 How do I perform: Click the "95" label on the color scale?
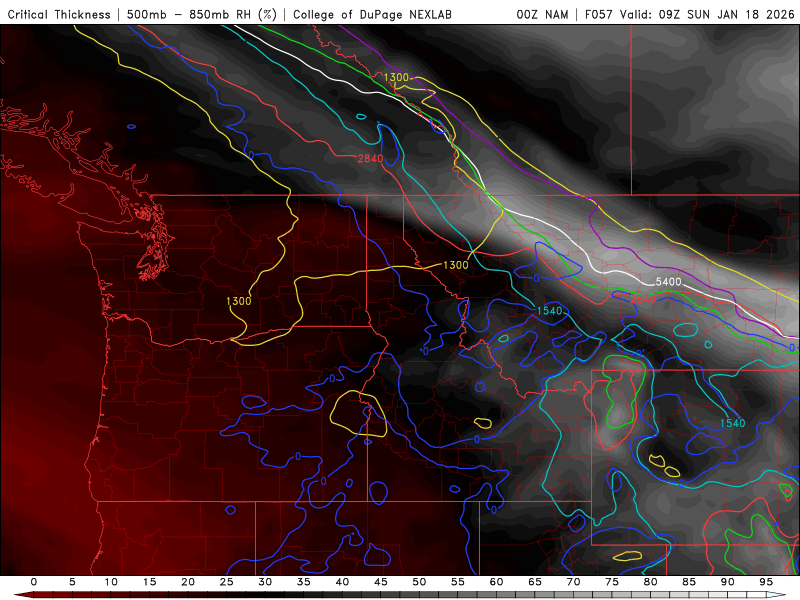[x=766, y=582]
